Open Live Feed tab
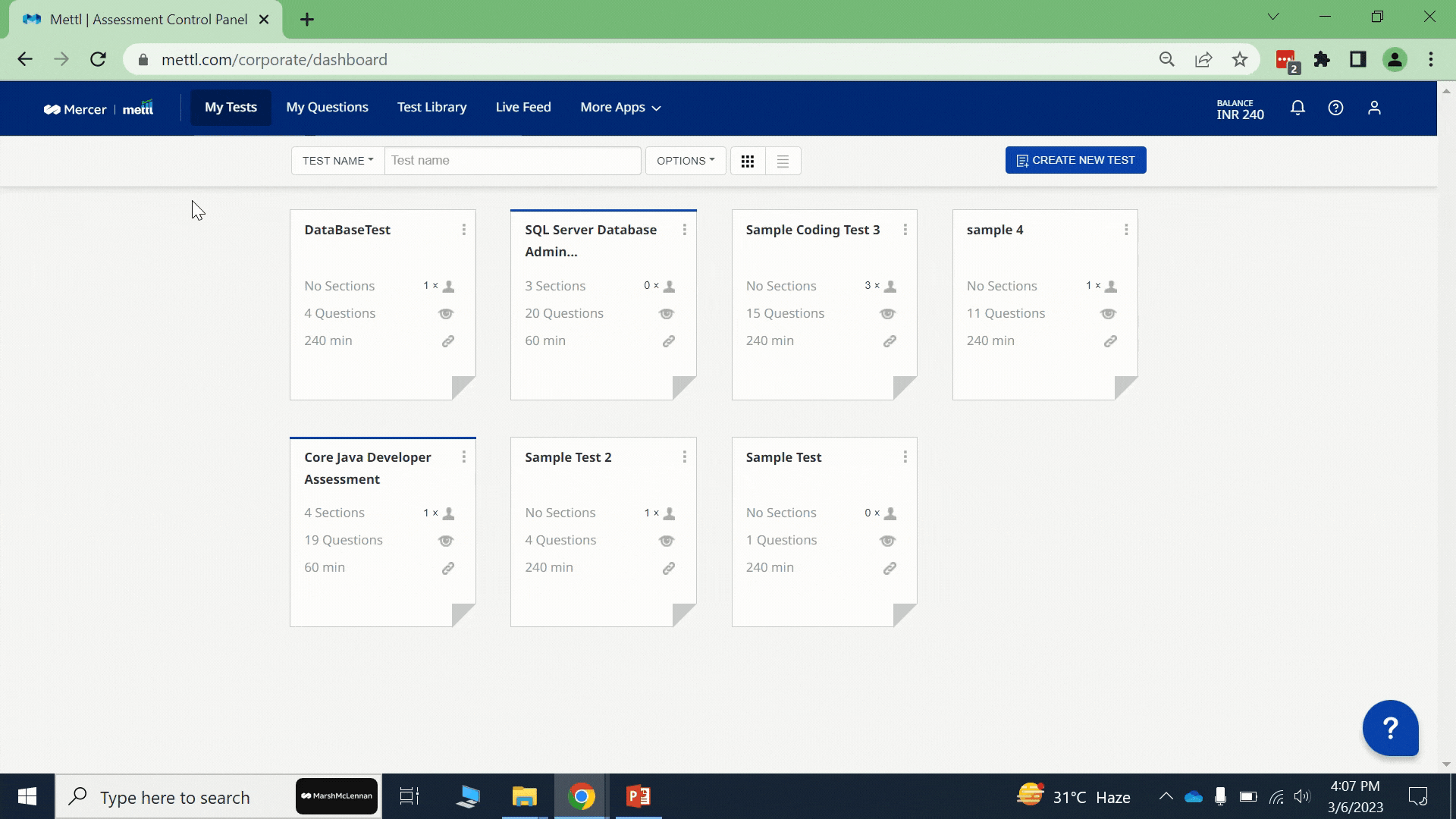Screen dimensions: 1456x819 click(x=523, y=108)
